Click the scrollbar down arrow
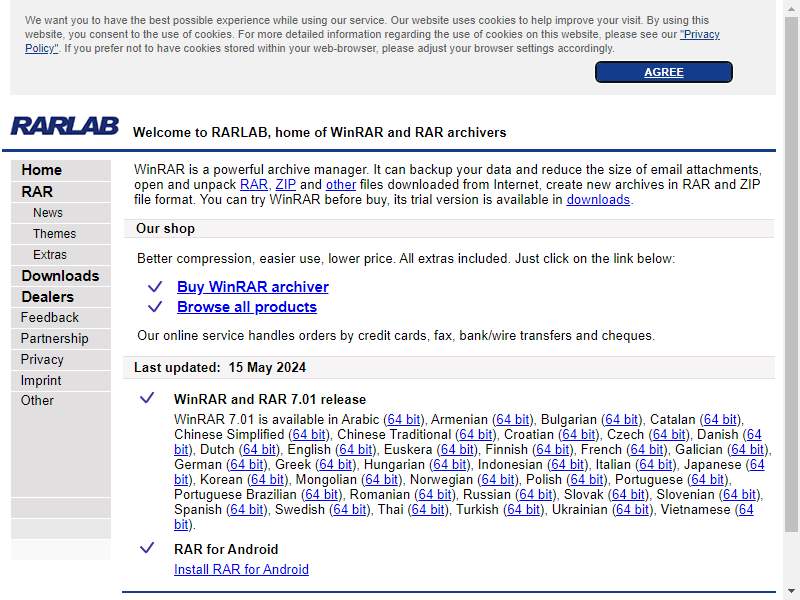Viewport: 800px width, 600px height. click(791, 592)
